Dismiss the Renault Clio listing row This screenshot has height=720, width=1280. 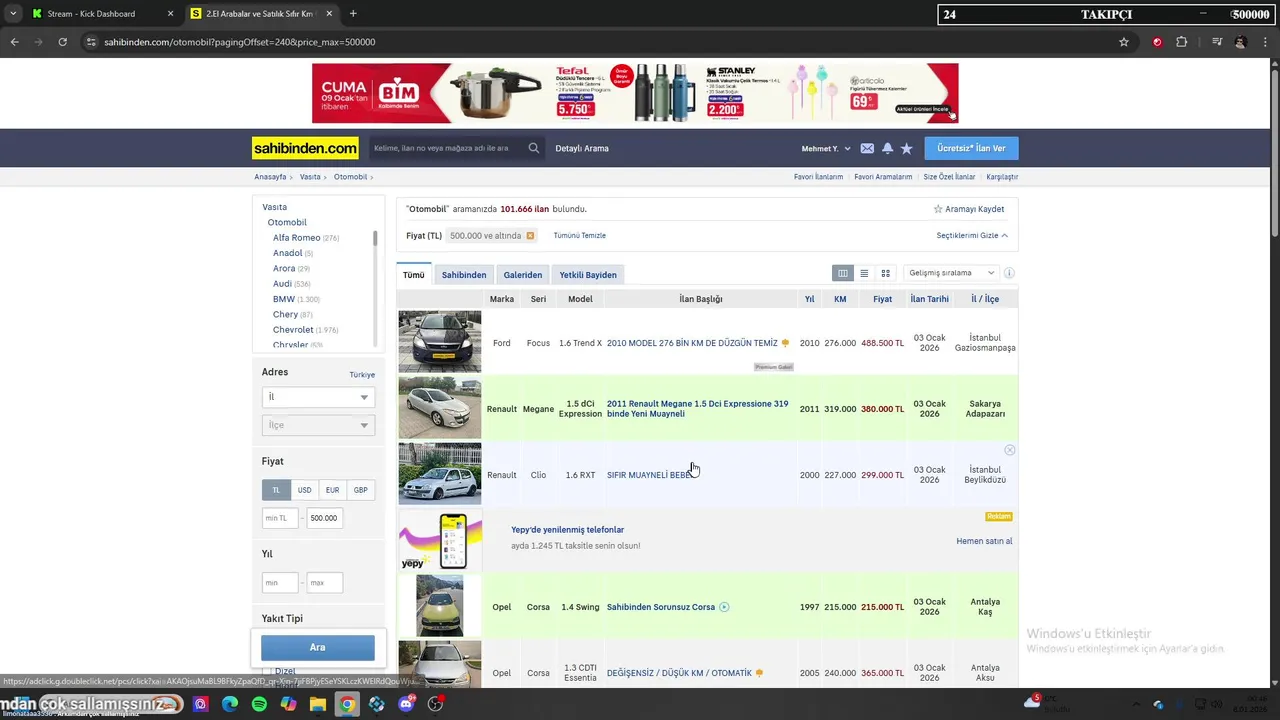tap(1009, 450)
